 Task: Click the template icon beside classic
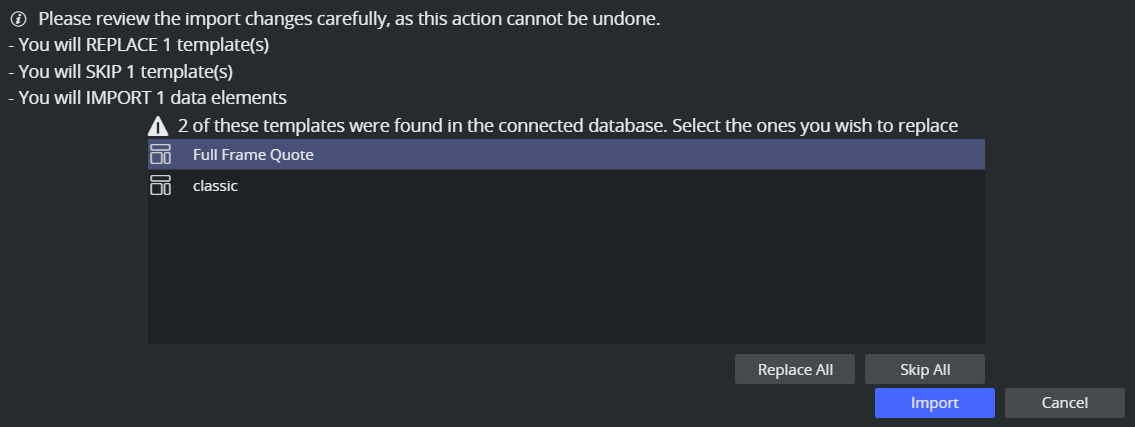click(160, 186)
